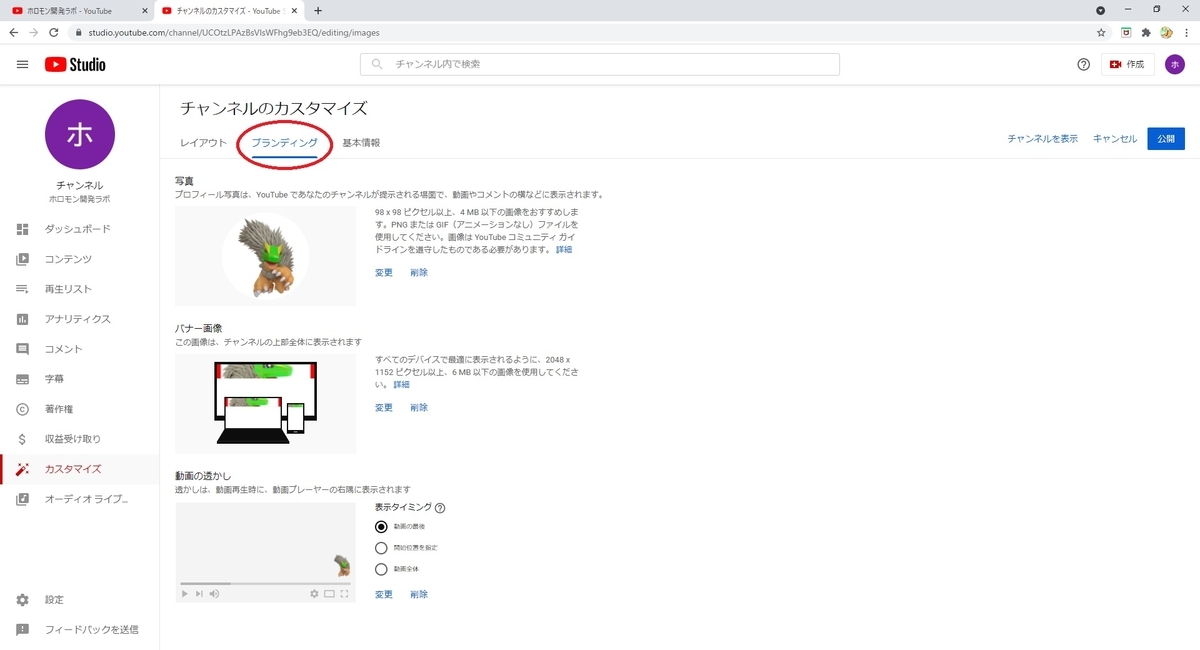Click 変更 under profile photo section
Image resolution: width=1200 pixels, height=650 pixels.
pyautogui.click(x=384, y=273)
